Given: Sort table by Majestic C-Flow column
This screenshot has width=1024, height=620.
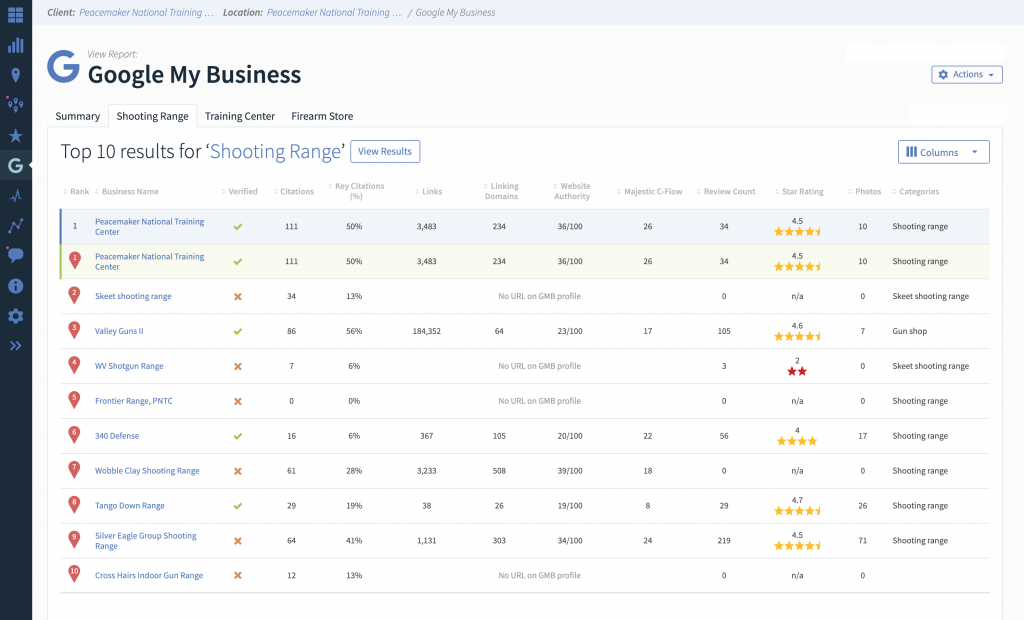Looking at the screenshot, I should point(650,191).
